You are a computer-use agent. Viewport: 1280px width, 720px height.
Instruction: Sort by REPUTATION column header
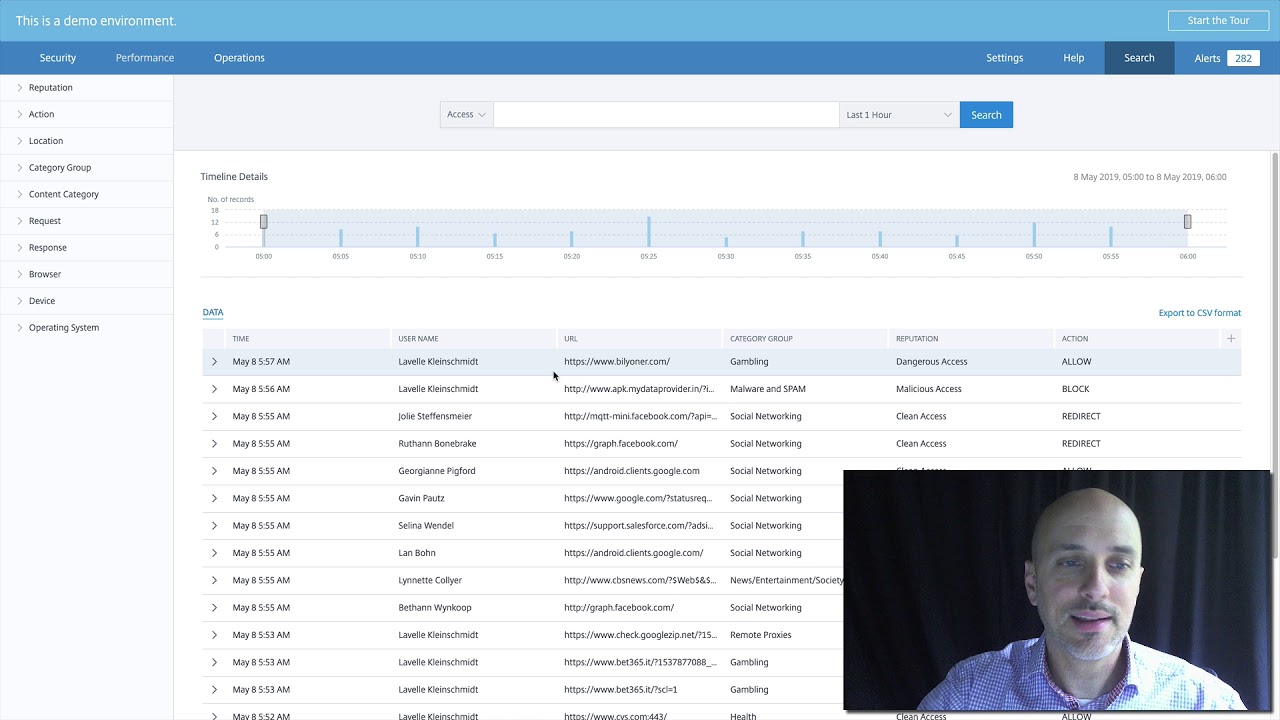click(x=917, y=339)
